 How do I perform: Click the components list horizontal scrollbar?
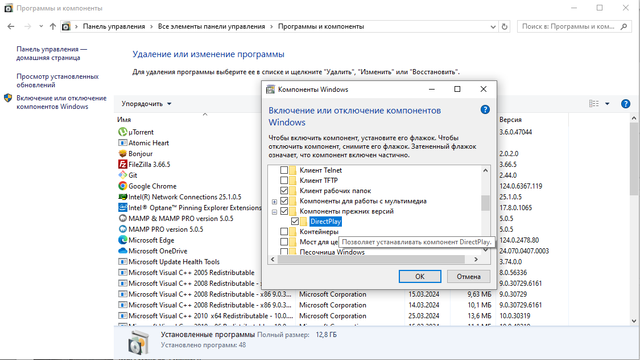(x=371, y=259)
